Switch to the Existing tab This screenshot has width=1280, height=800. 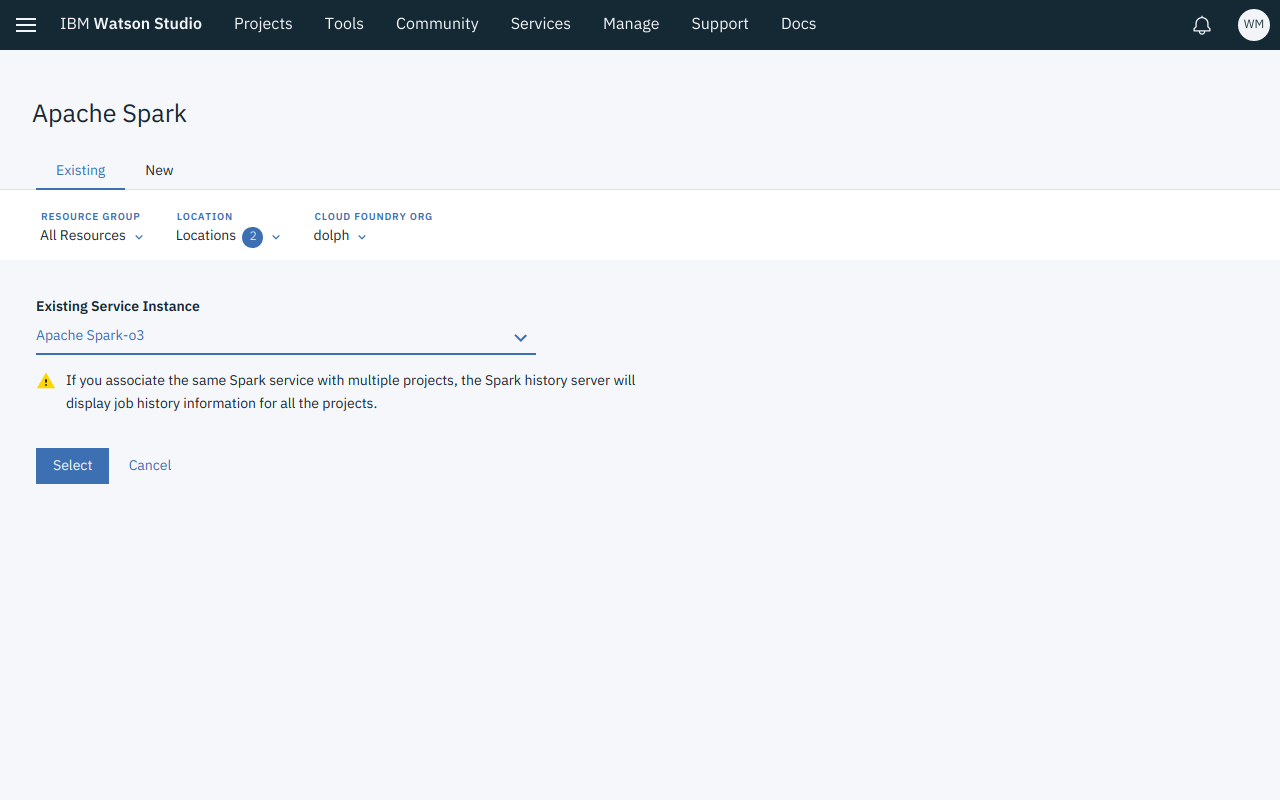[x=81, y=170]
